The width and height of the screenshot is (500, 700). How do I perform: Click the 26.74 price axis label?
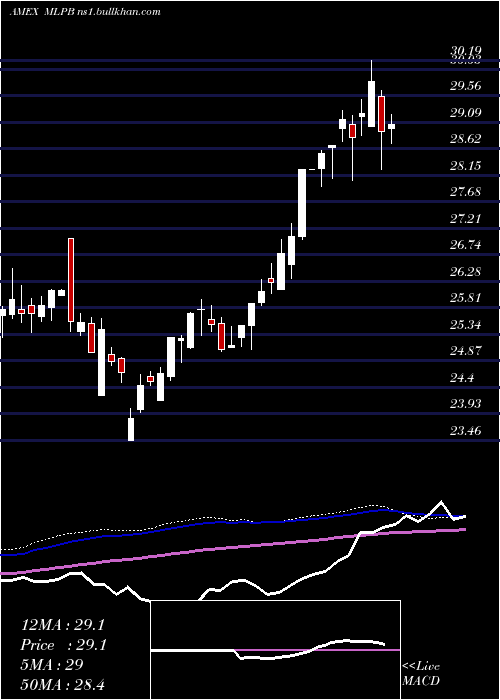tap(466, 245)
